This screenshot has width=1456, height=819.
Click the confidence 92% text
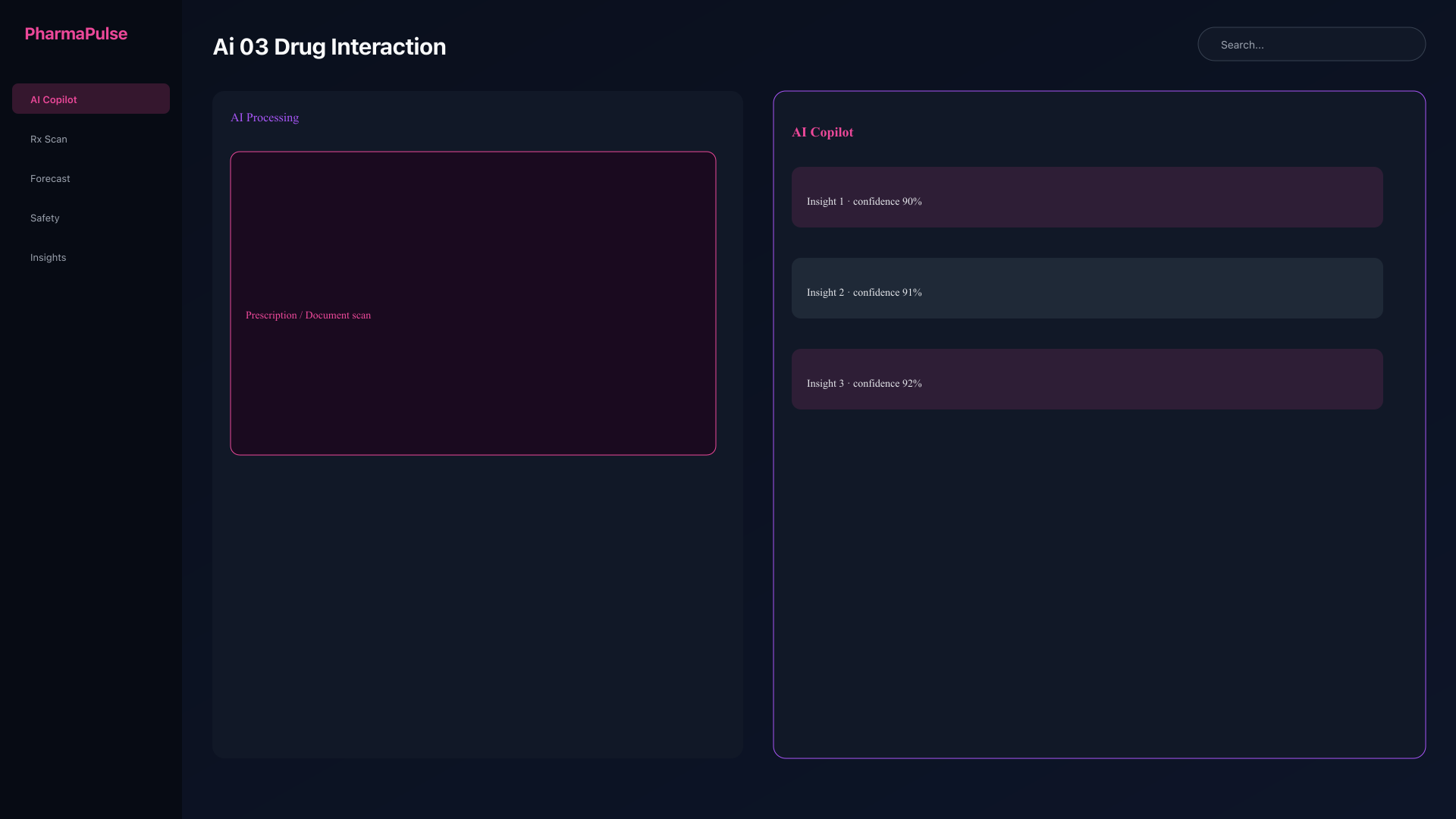pos(887,383)
